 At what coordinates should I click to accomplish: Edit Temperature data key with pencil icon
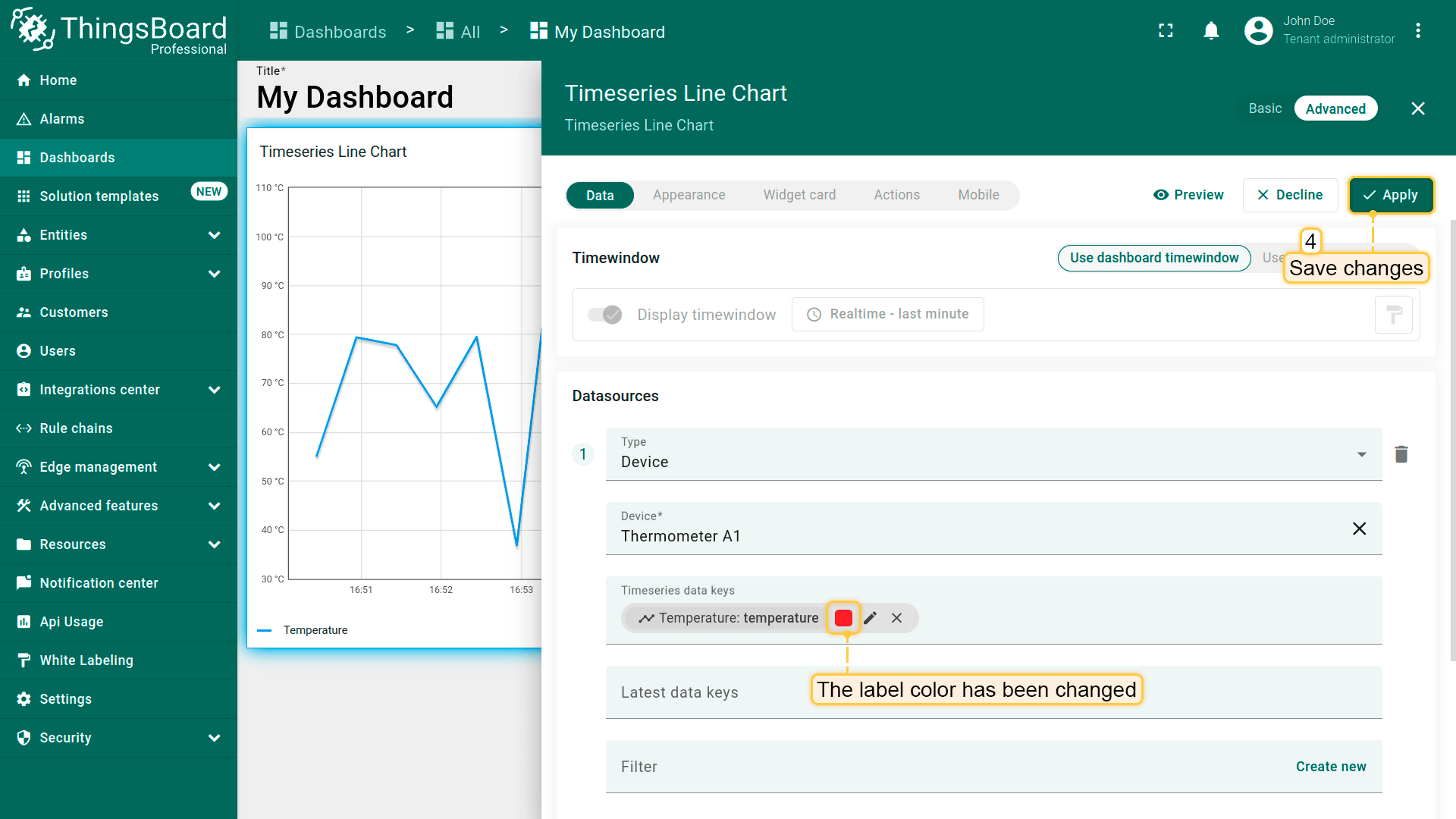[x=871, y=618]
